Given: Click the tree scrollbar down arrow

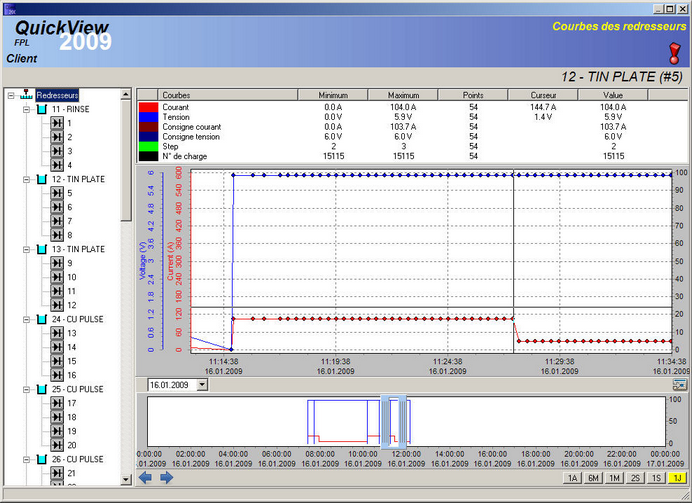Looking at the screenshot, I should click(126, 479).
